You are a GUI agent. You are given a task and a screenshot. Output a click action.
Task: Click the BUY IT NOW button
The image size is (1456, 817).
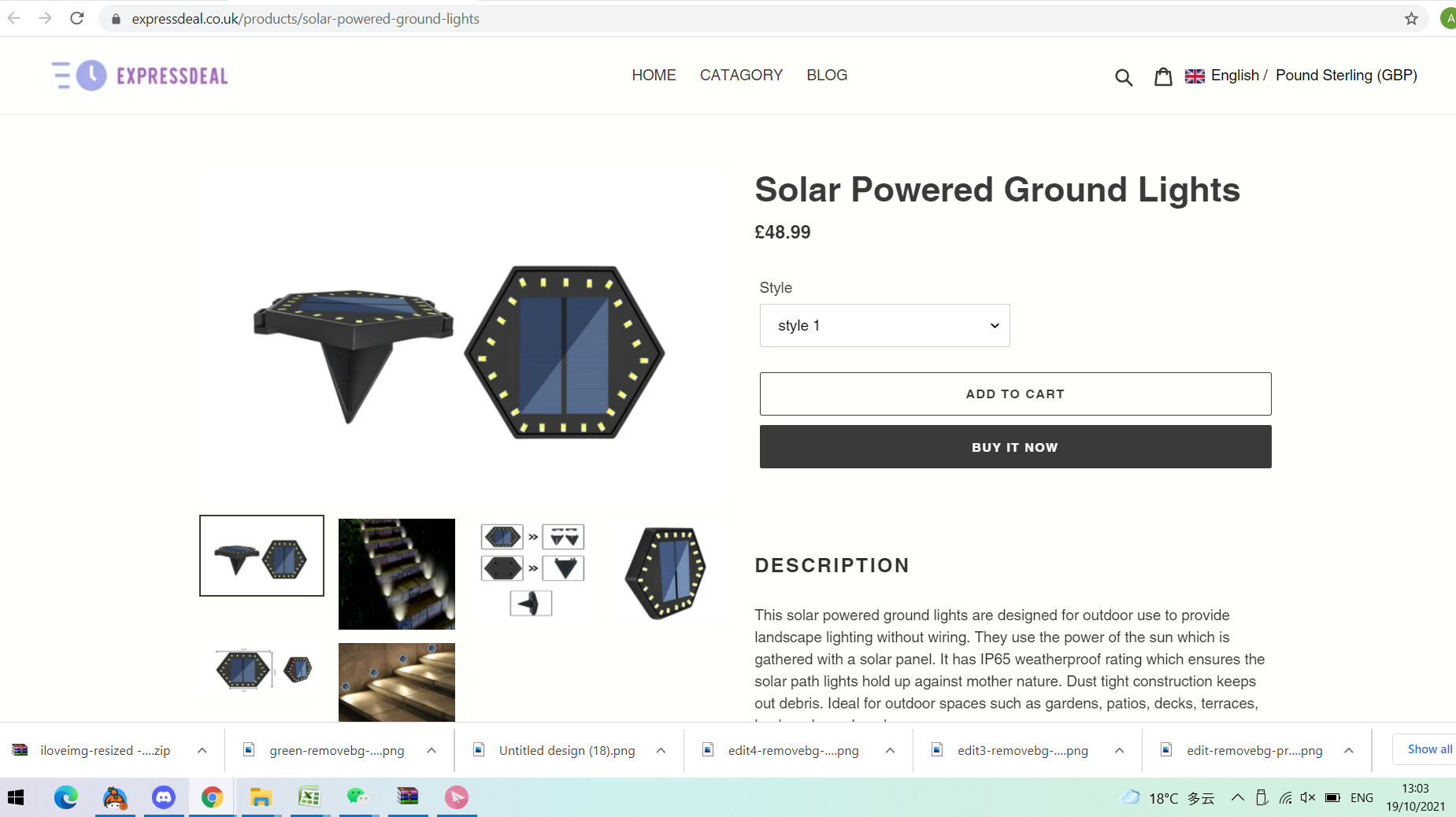pyautogui.click(x=1015, y=447)
